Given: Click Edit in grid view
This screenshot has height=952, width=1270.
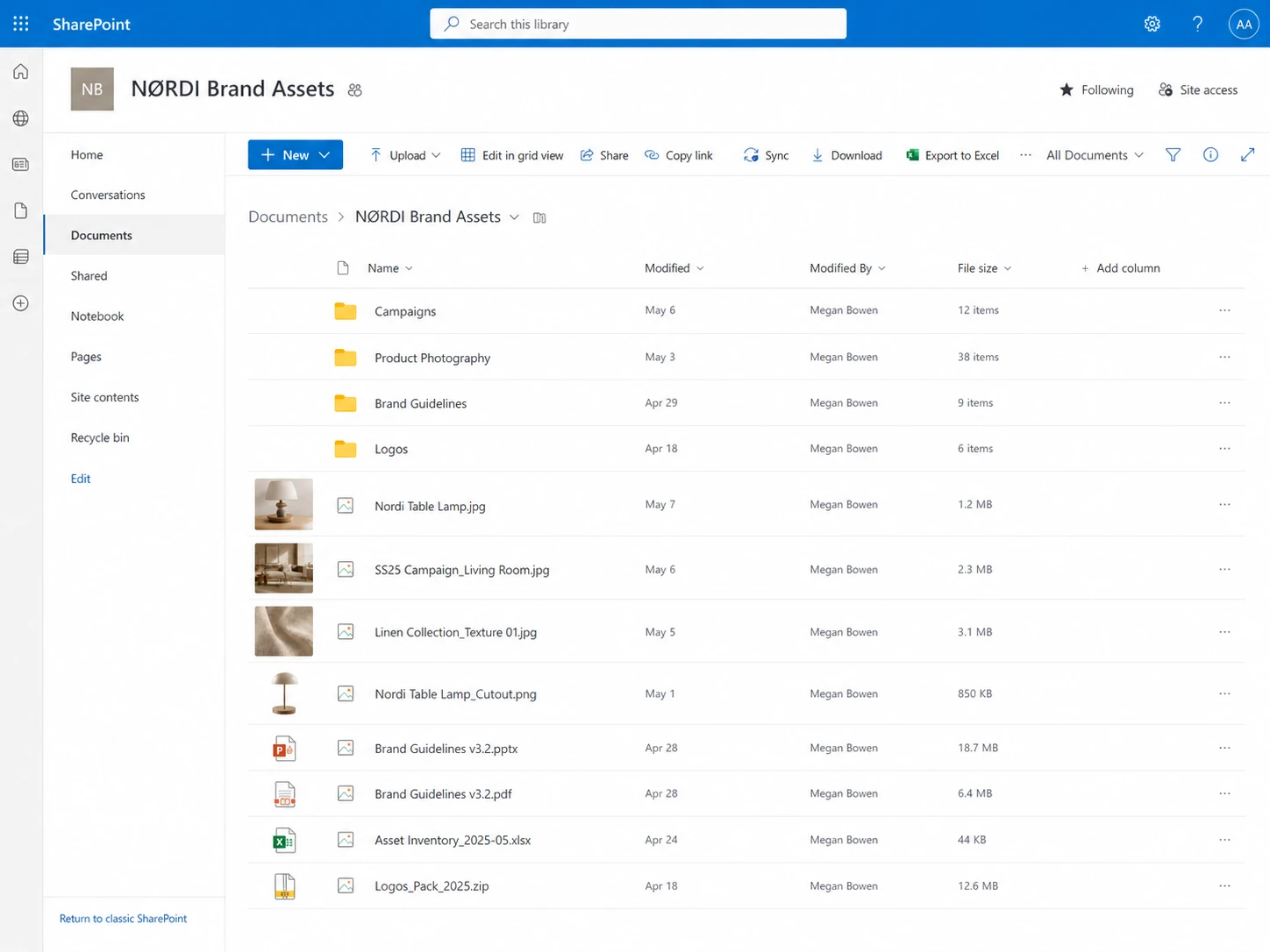Looking at the screenshot, I should (512, 155).
